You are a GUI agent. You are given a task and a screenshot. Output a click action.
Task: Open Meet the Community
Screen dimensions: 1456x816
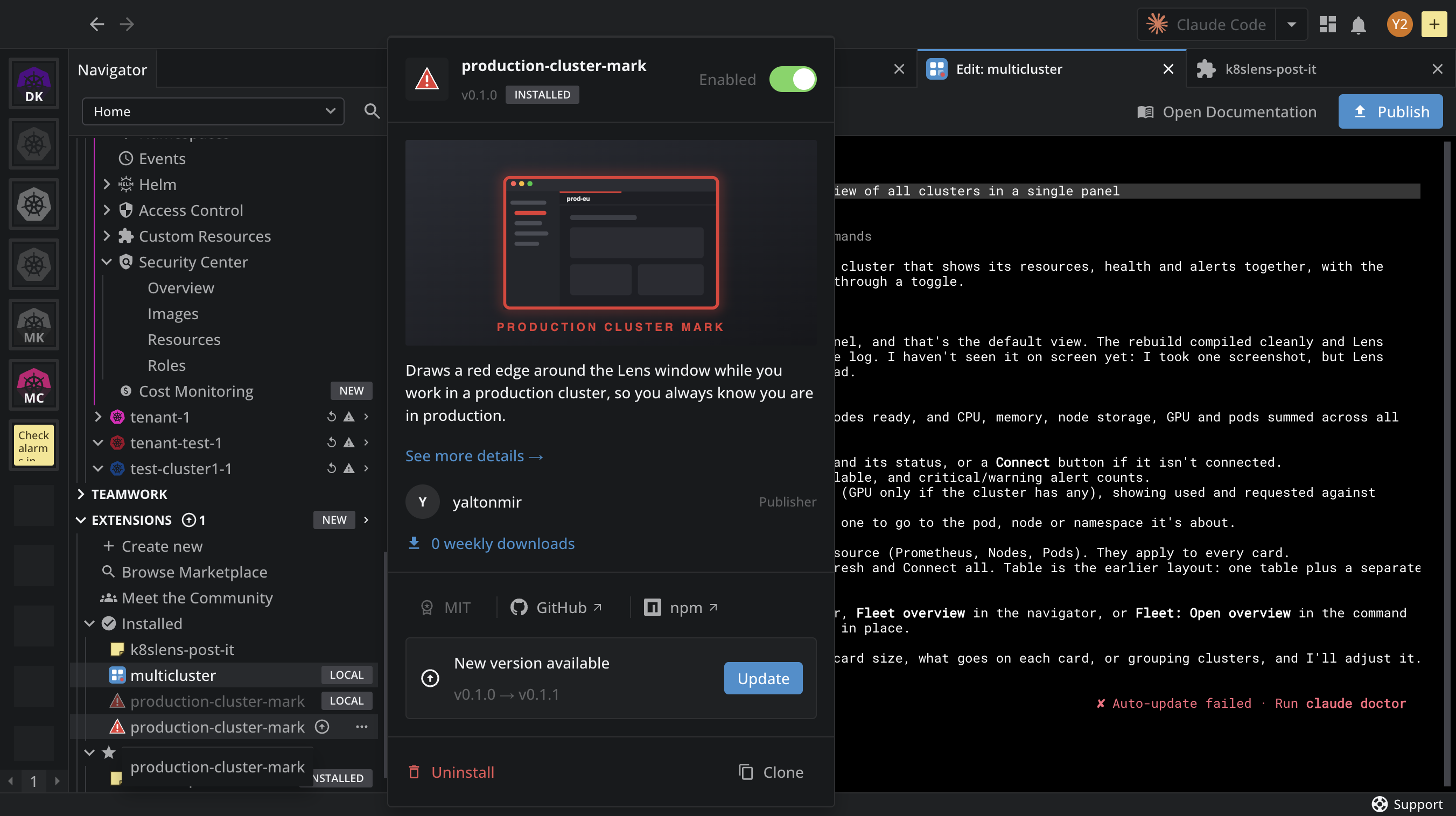coord(186,598)
